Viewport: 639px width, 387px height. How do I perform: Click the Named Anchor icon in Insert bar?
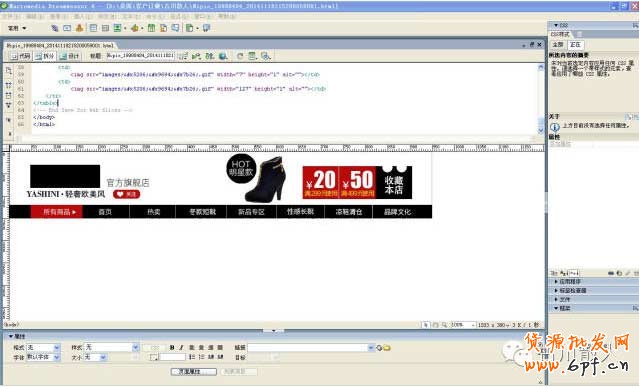click(79, 28)
